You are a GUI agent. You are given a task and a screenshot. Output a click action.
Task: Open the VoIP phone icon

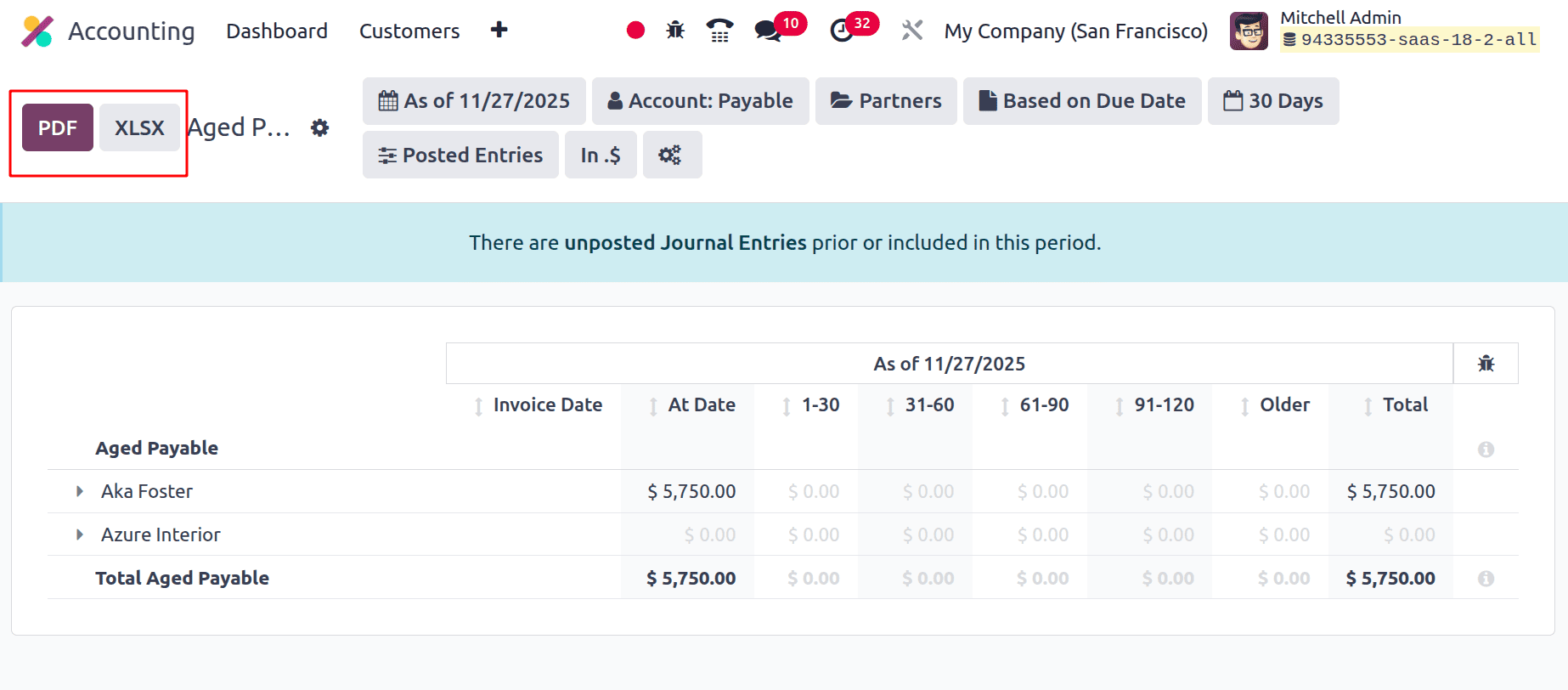click(x=719, y=31)
